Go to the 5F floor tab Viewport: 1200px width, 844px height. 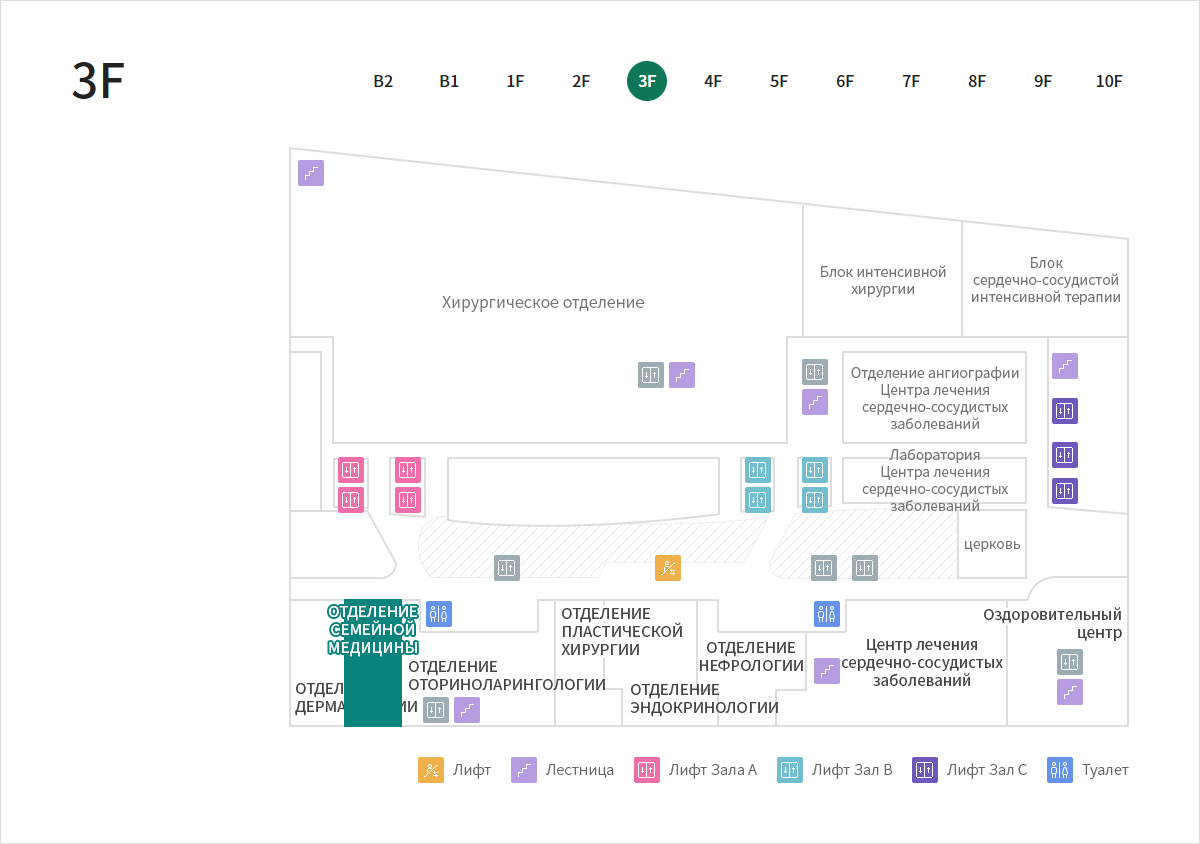[x=779, y=81]
